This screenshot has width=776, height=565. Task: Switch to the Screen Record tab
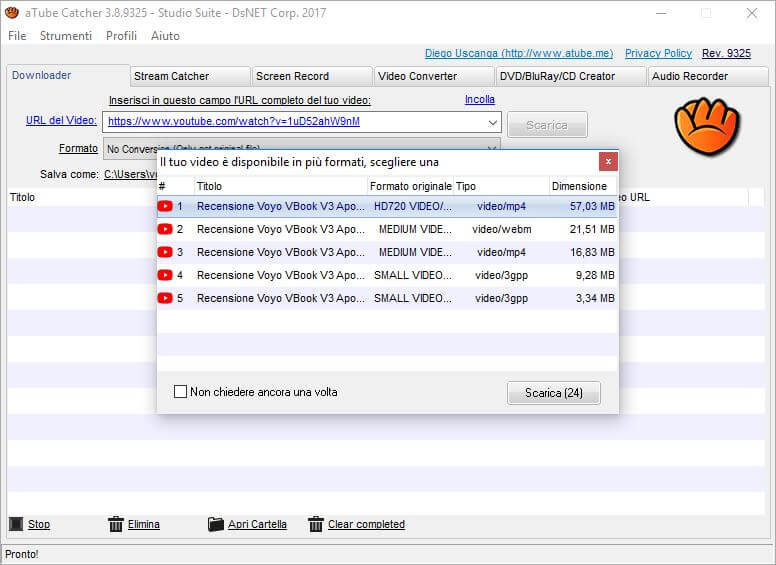coord(312,76)
